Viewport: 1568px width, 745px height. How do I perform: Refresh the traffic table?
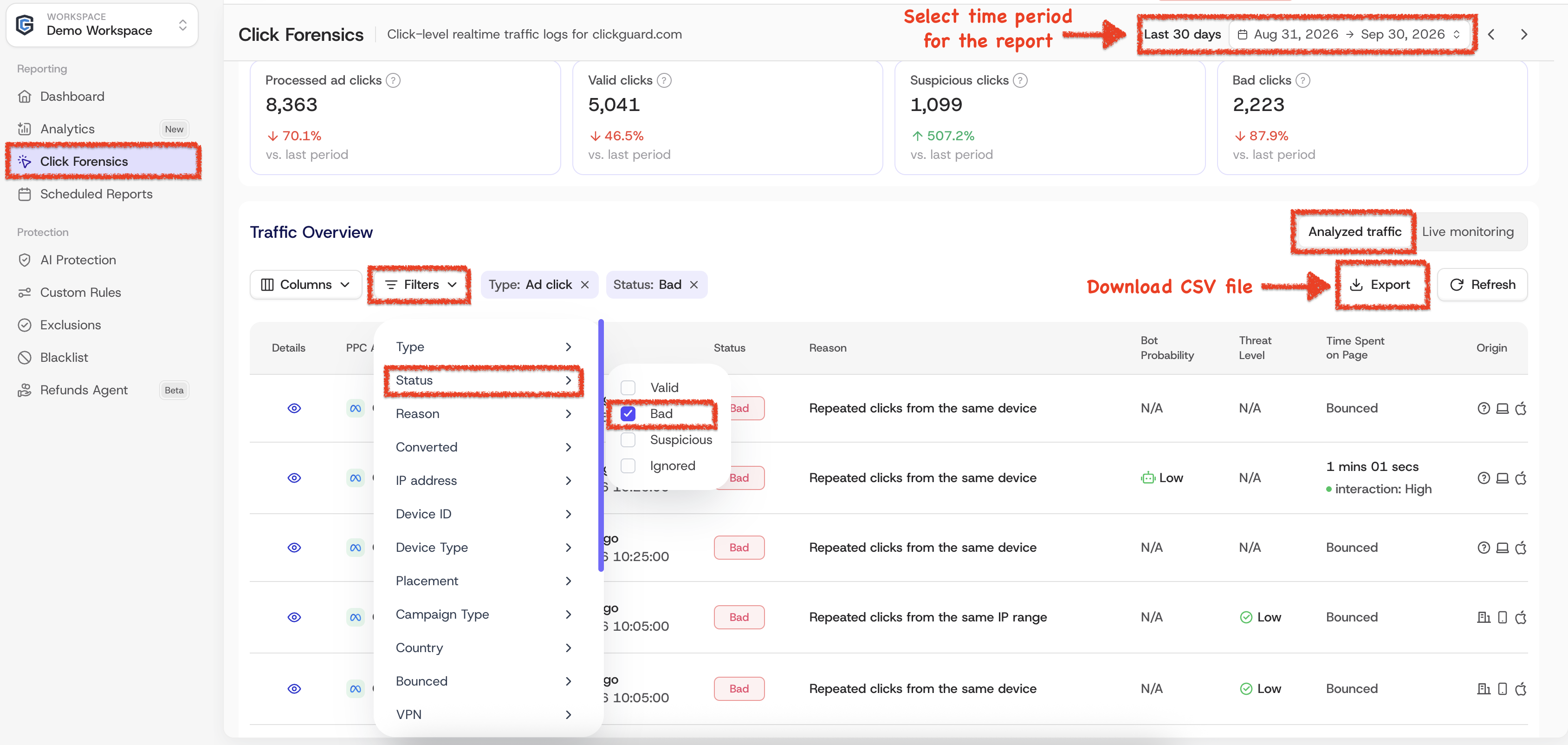click(x=1482, y=284)
